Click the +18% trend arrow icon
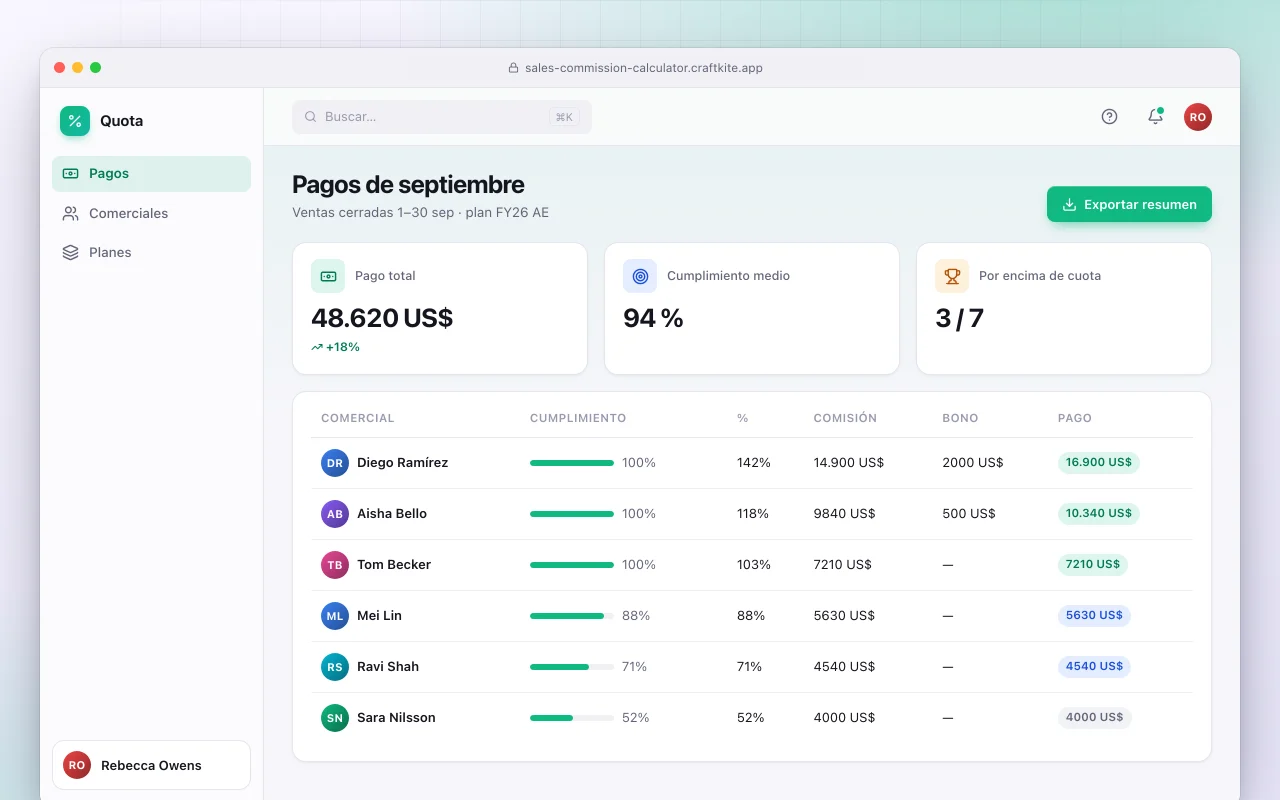Viewport: 1280px width, 800px height. 317,347
